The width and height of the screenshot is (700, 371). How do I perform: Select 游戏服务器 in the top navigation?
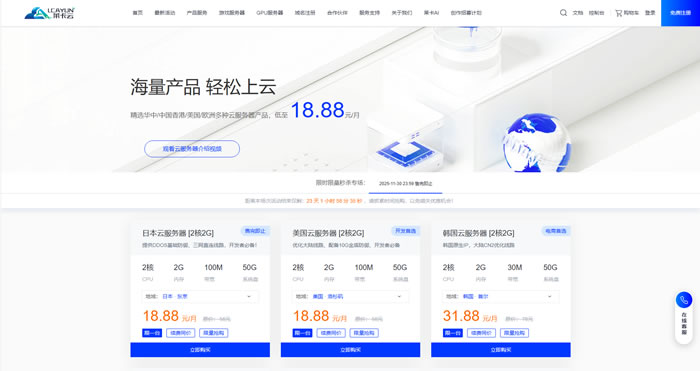(x=232, y=13)
